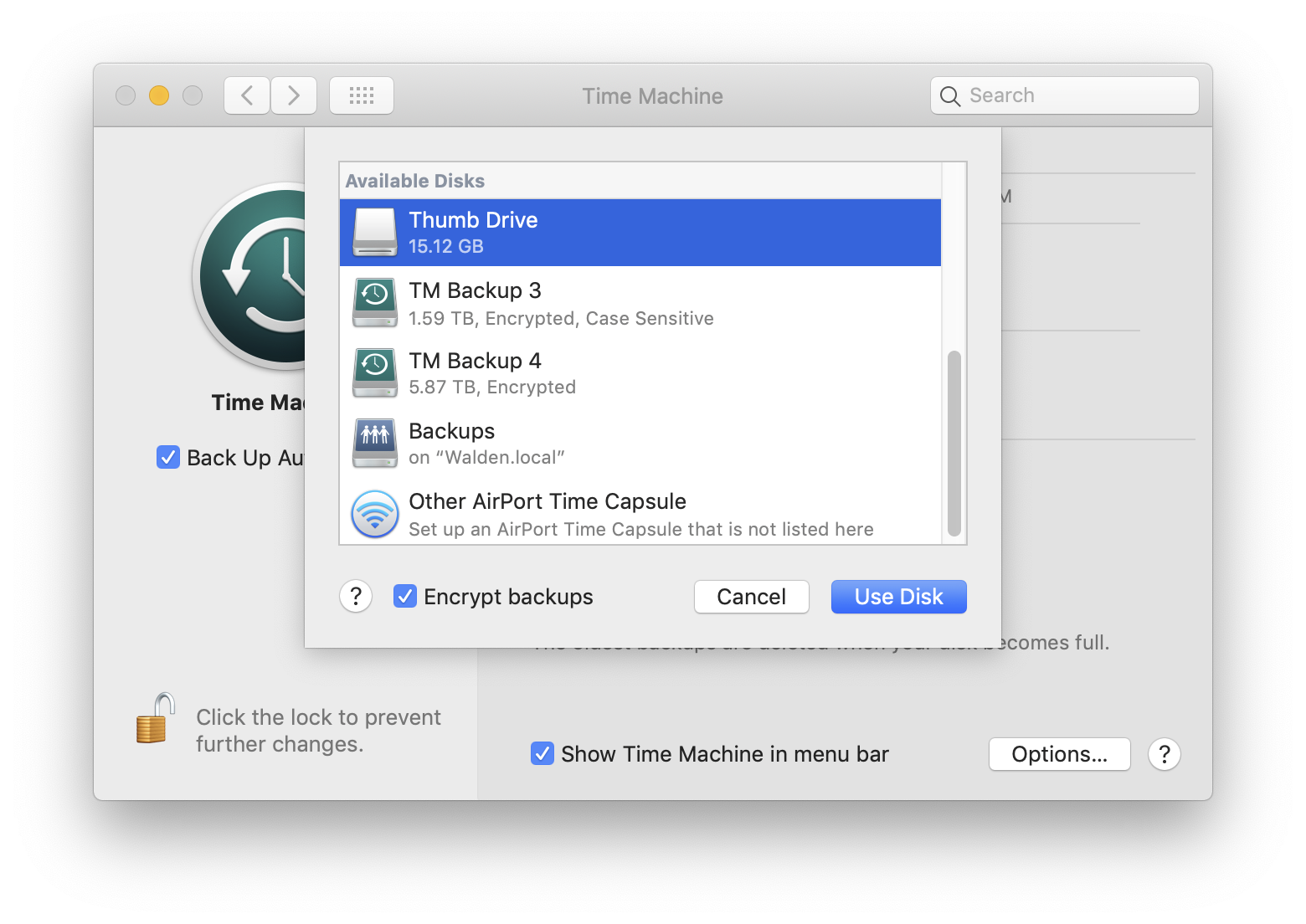Click 'Click the lock to prevent' text
The image size is (1306, 924).
click(x=318, y=717)
